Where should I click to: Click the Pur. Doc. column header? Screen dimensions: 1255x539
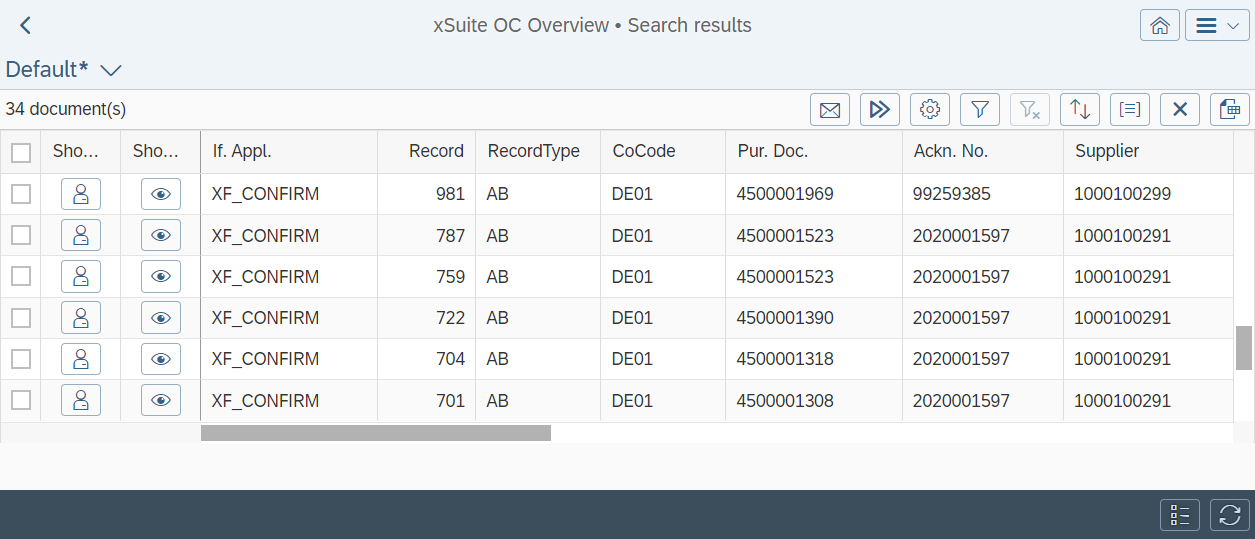[772, 152]
